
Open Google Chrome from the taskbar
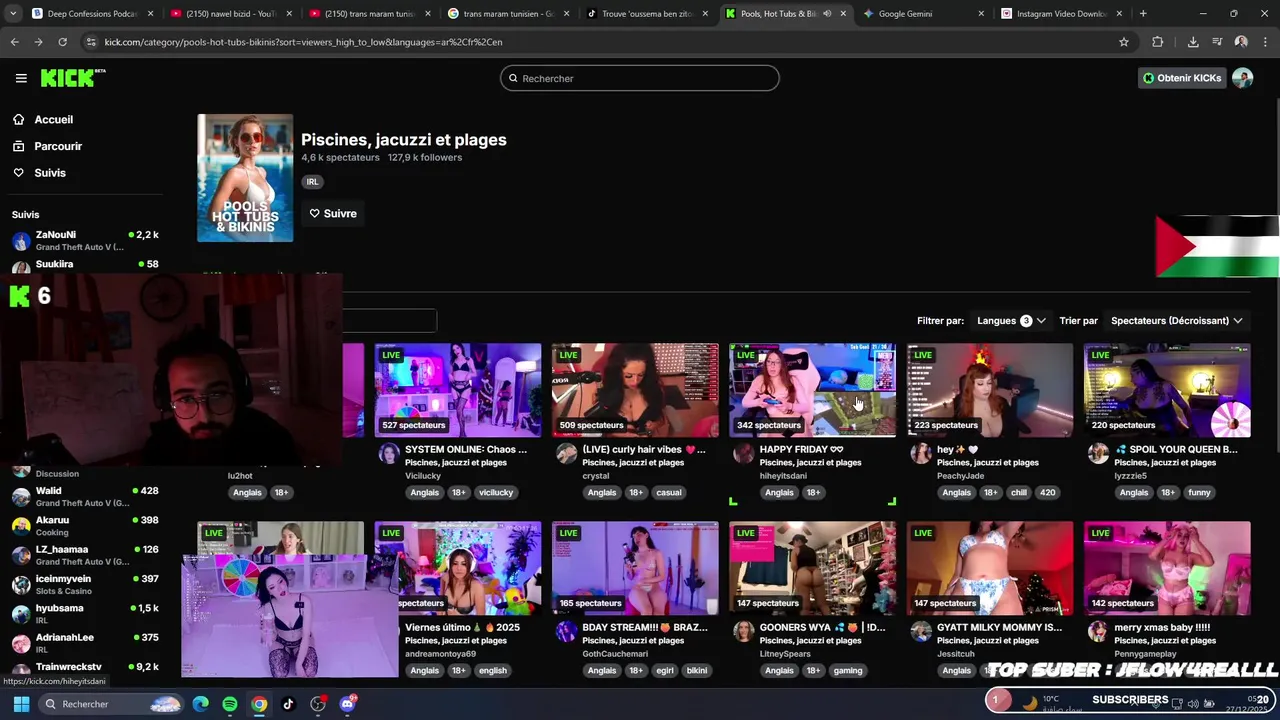point(259,704)
